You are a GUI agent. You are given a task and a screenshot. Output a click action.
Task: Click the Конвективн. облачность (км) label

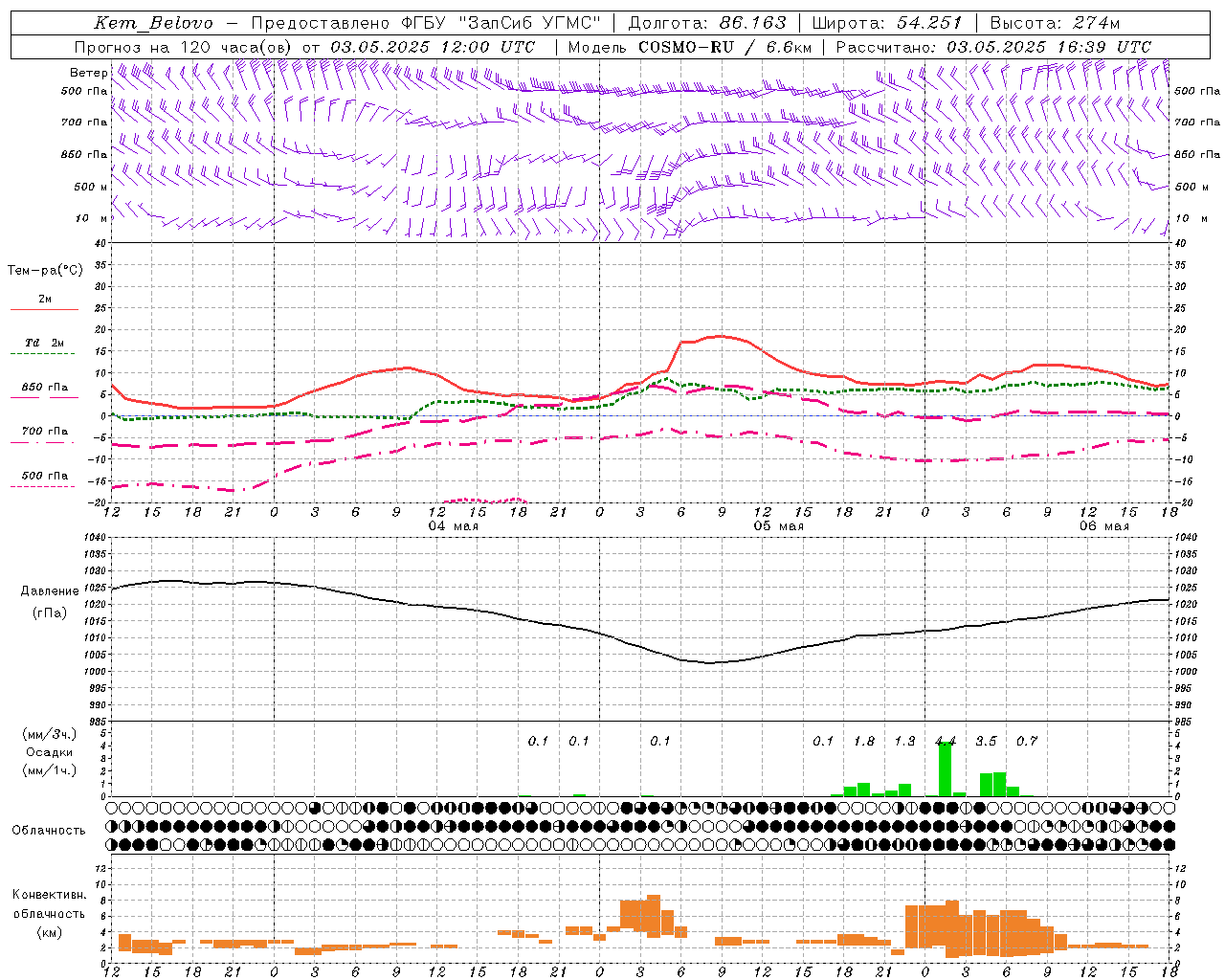click(x=49, y=913)
